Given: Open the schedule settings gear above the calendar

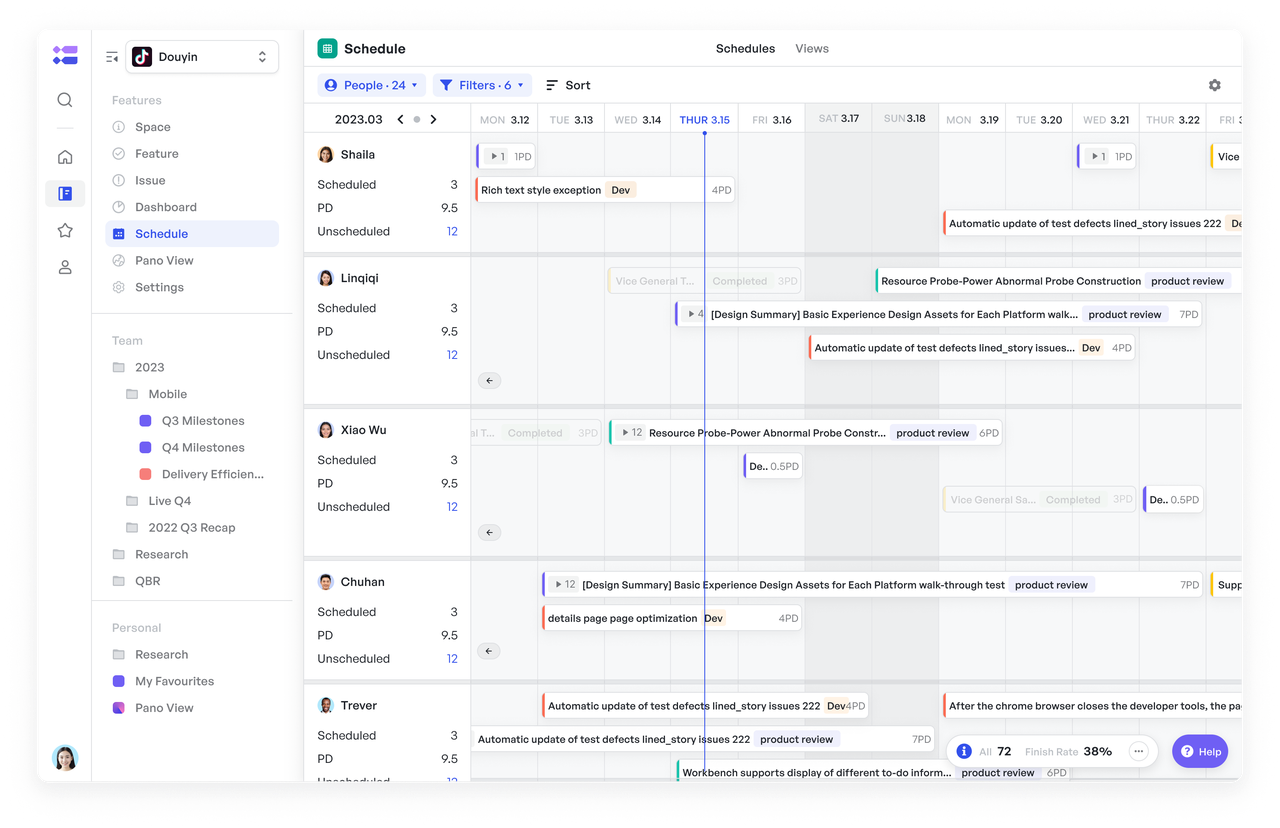Looking at the screenshot, I should pos(1214,85).
